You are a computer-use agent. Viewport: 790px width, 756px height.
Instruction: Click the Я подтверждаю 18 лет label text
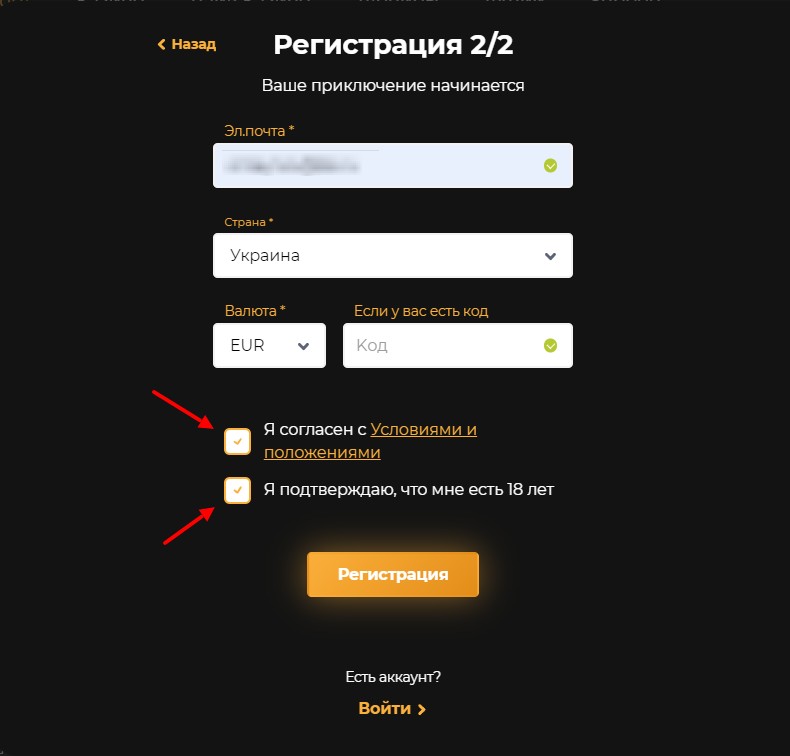pyautogui.click(x=409, y=490)
